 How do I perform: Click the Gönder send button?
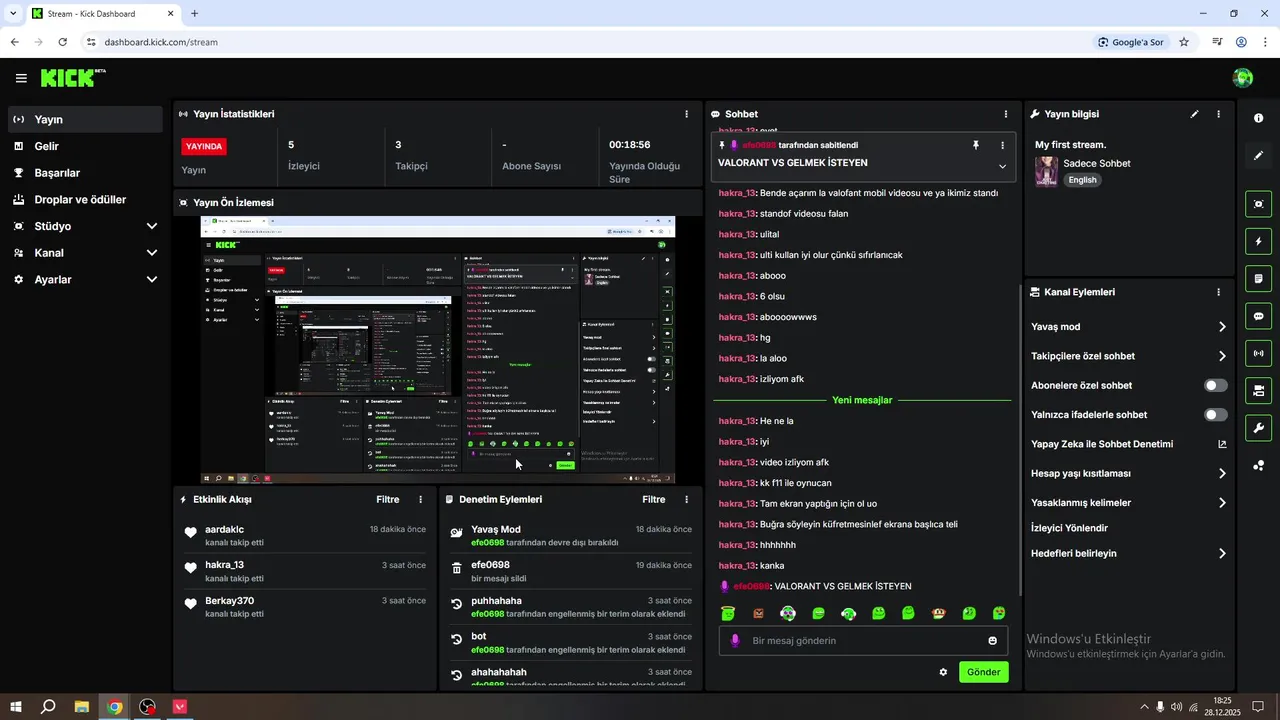[x=983, y=672]
